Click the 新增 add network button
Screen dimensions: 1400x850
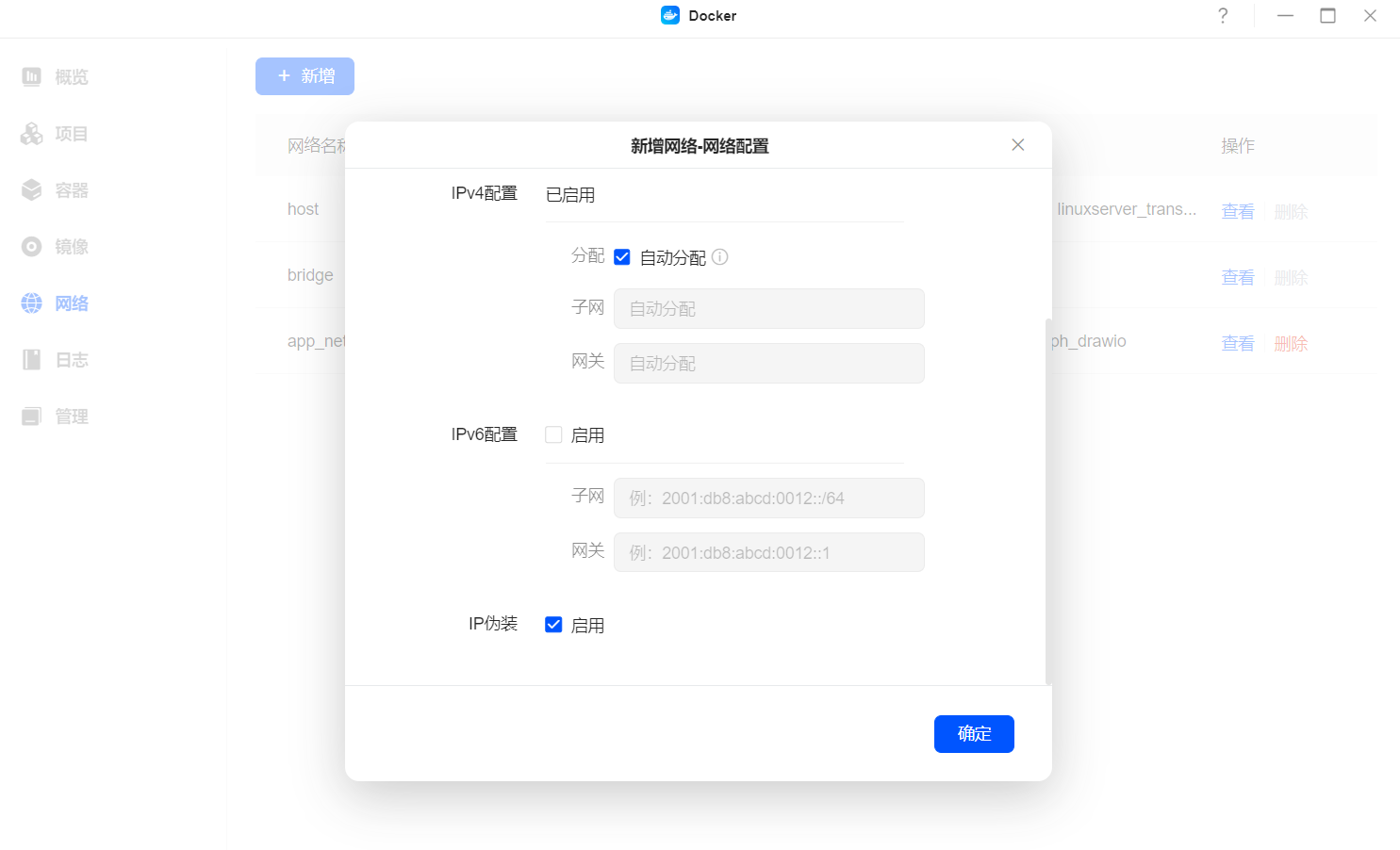click(305, 76)
